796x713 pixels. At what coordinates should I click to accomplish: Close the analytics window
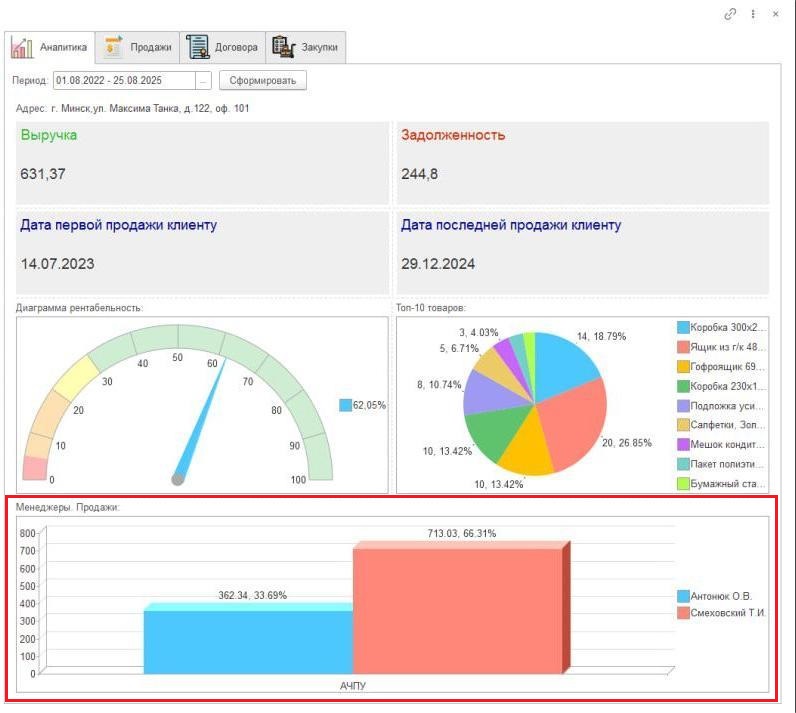click(776, 14)
